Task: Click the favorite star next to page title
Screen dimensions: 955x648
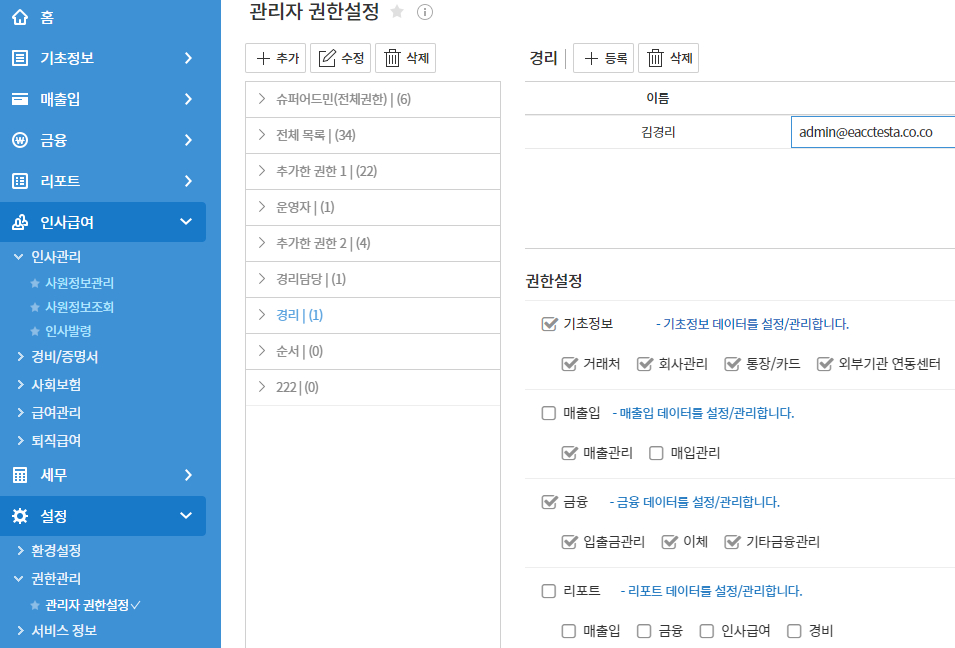Action: (x=397, y=12)
